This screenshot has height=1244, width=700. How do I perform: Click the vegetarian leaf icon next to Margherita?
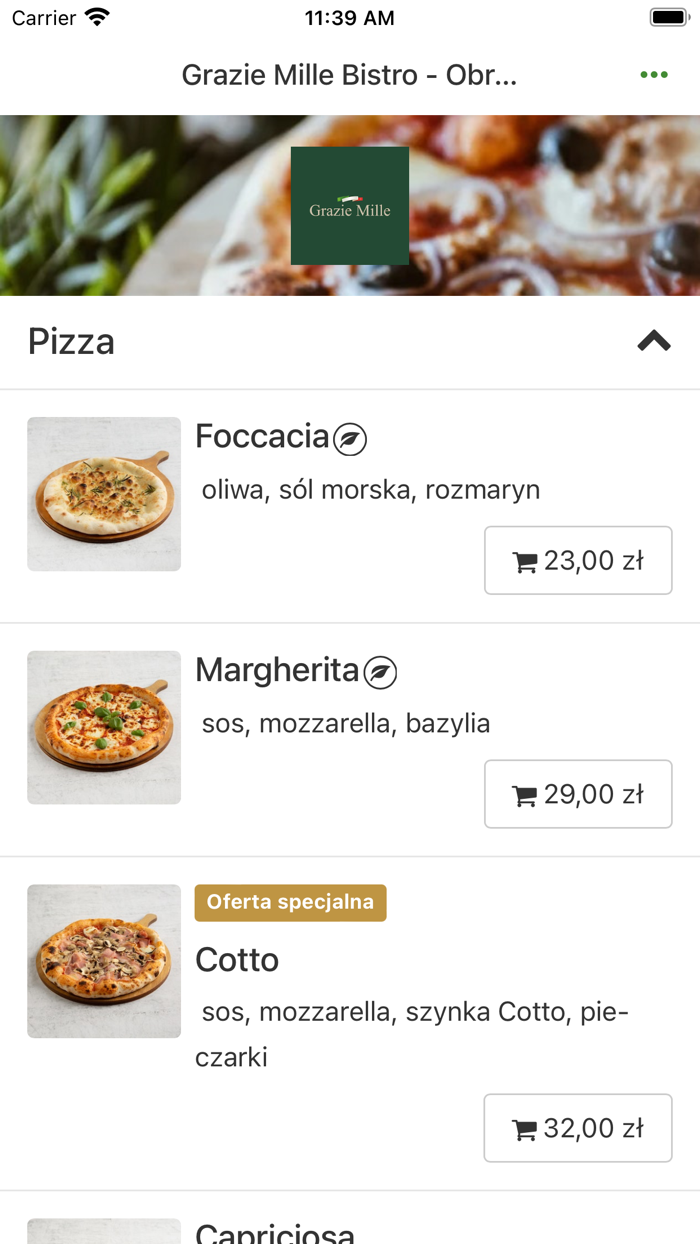coord(379,672)
